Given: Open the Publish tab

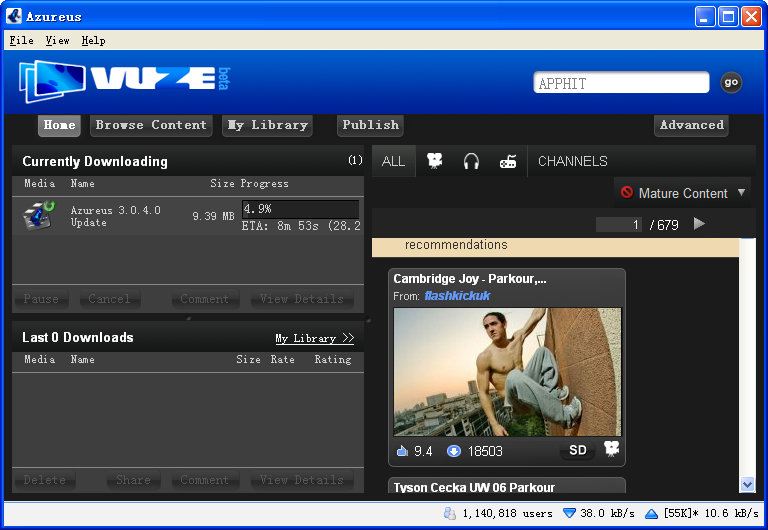Looking at the screenshot, I should tap(370, 125).
